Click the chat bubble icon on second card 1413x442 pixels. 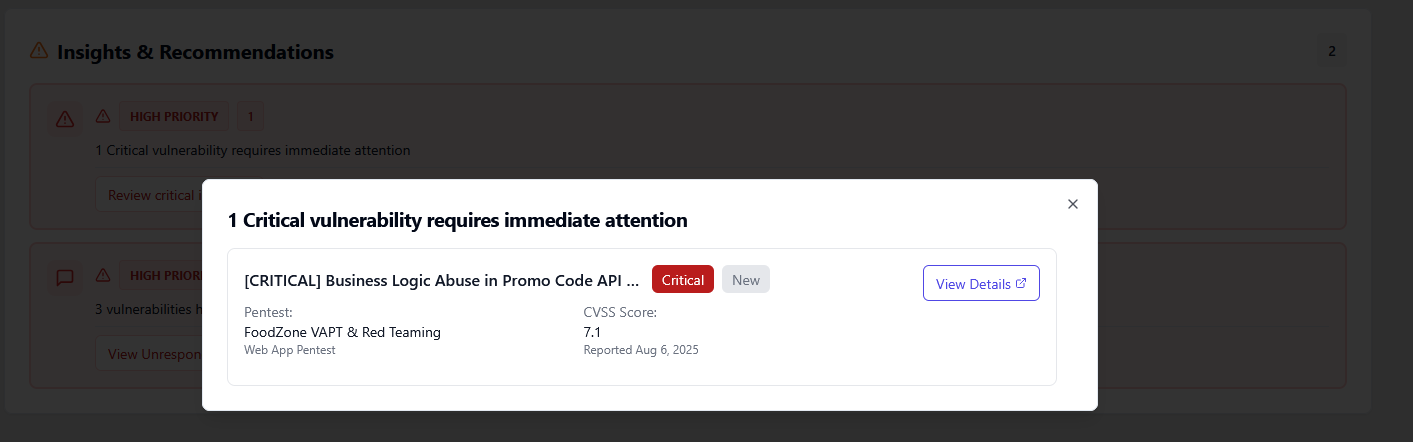tap(65, 277)
